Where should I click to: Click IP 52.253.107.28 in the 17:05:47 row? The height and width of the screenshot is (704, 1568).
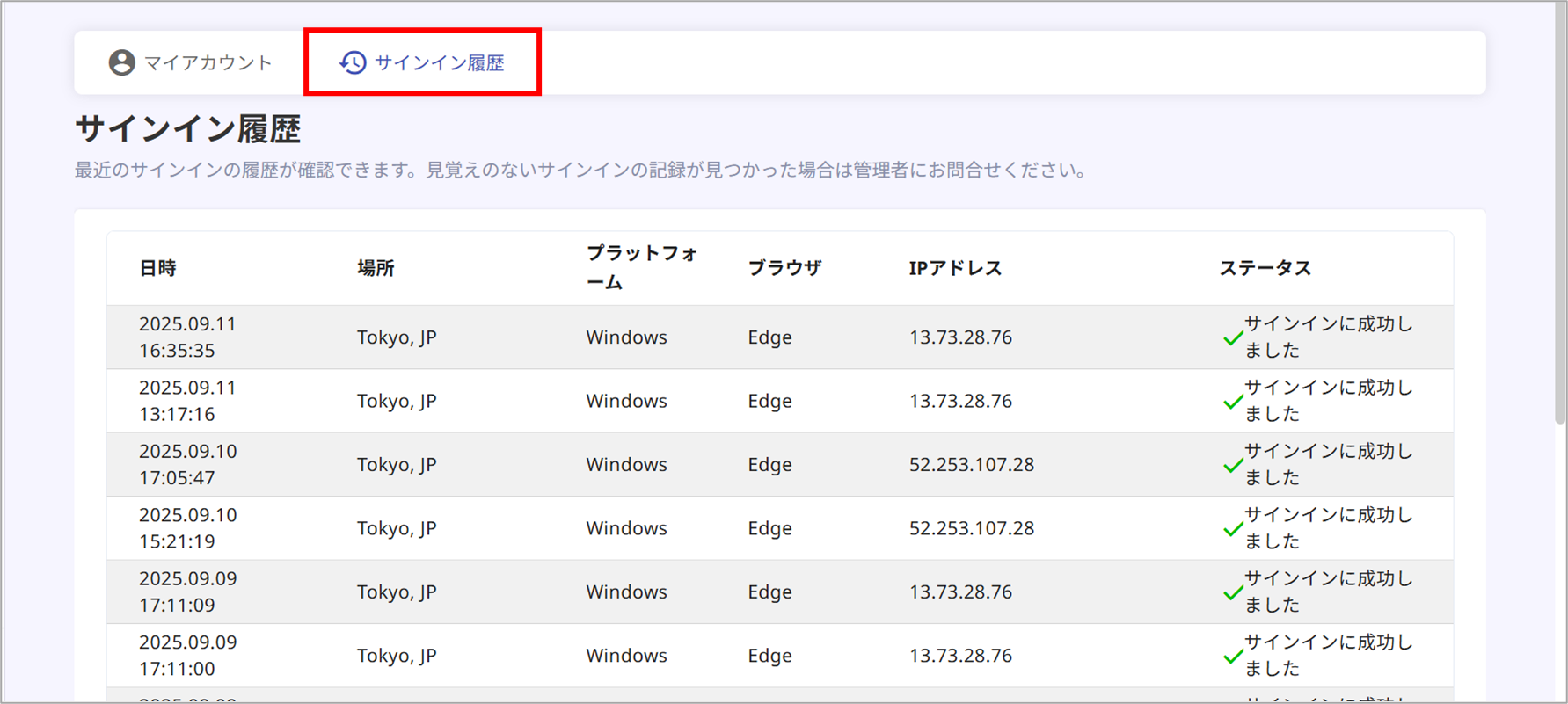(972, 465)
